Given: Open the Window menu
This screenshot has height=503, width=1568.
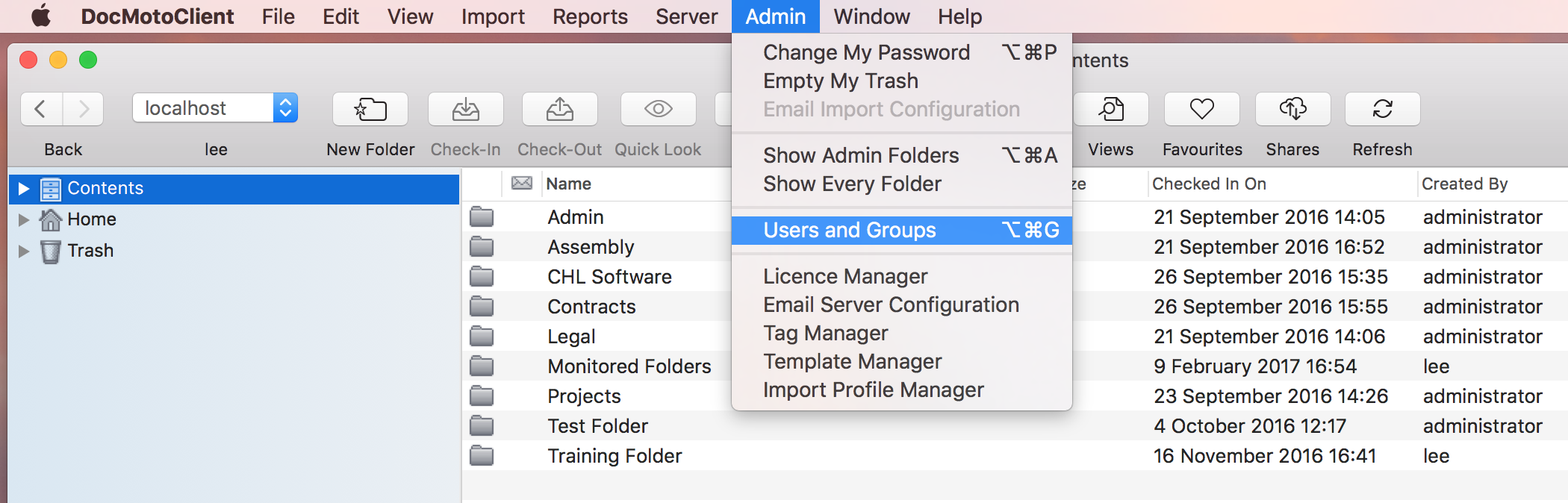Looking at the screenshot, I should point(871,16).
